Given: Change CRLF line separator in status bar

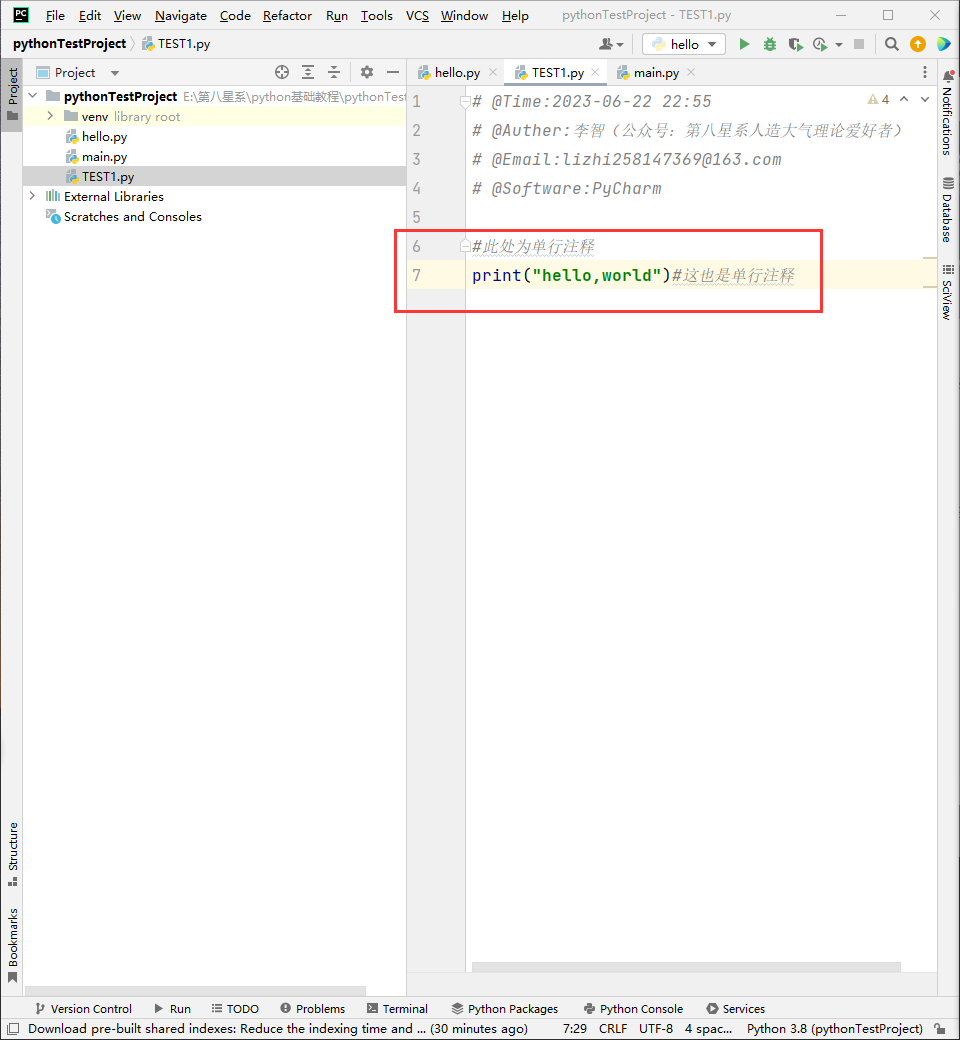Looking at the screenshot, I should 612,1029.
